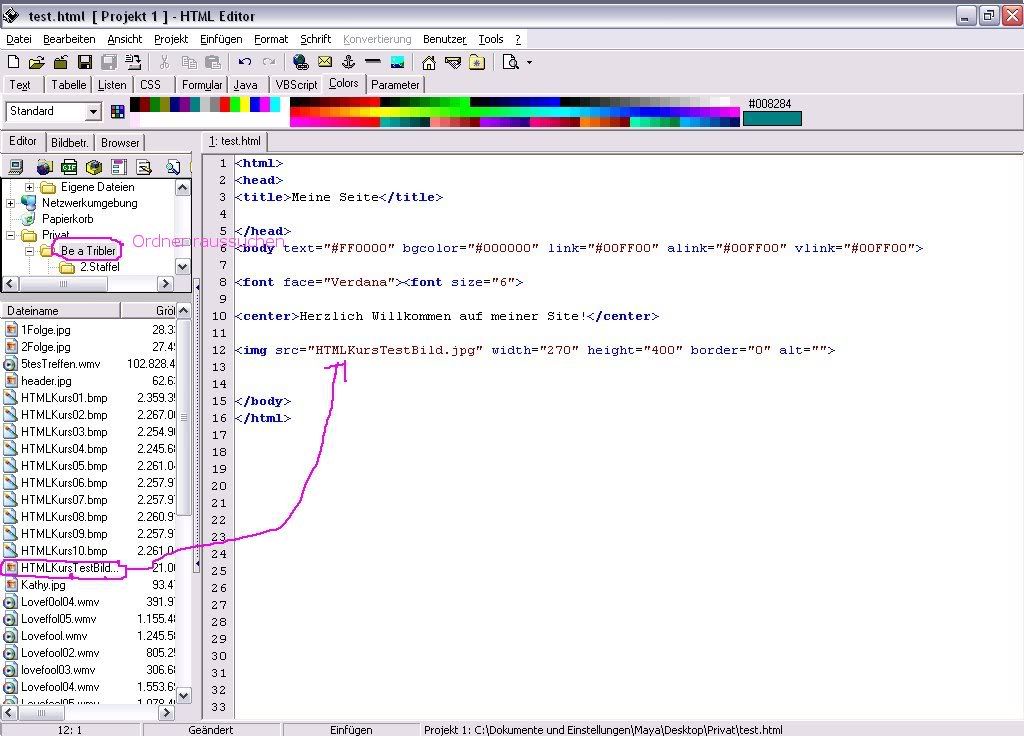
Task: Select file Lovefool02.wmv in the list
Action: tap(60, 652)
